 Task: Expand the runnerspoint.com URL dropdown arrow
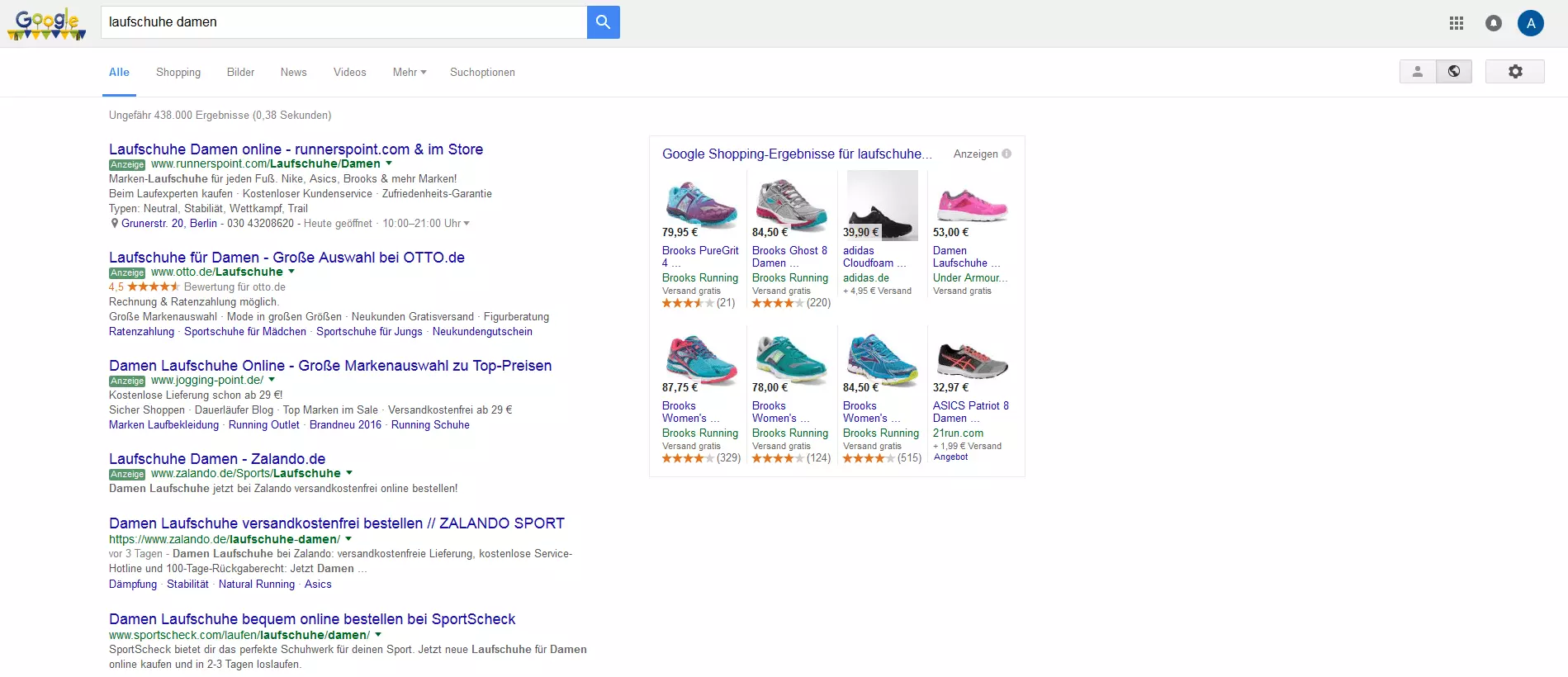click(x=389, y=163)
